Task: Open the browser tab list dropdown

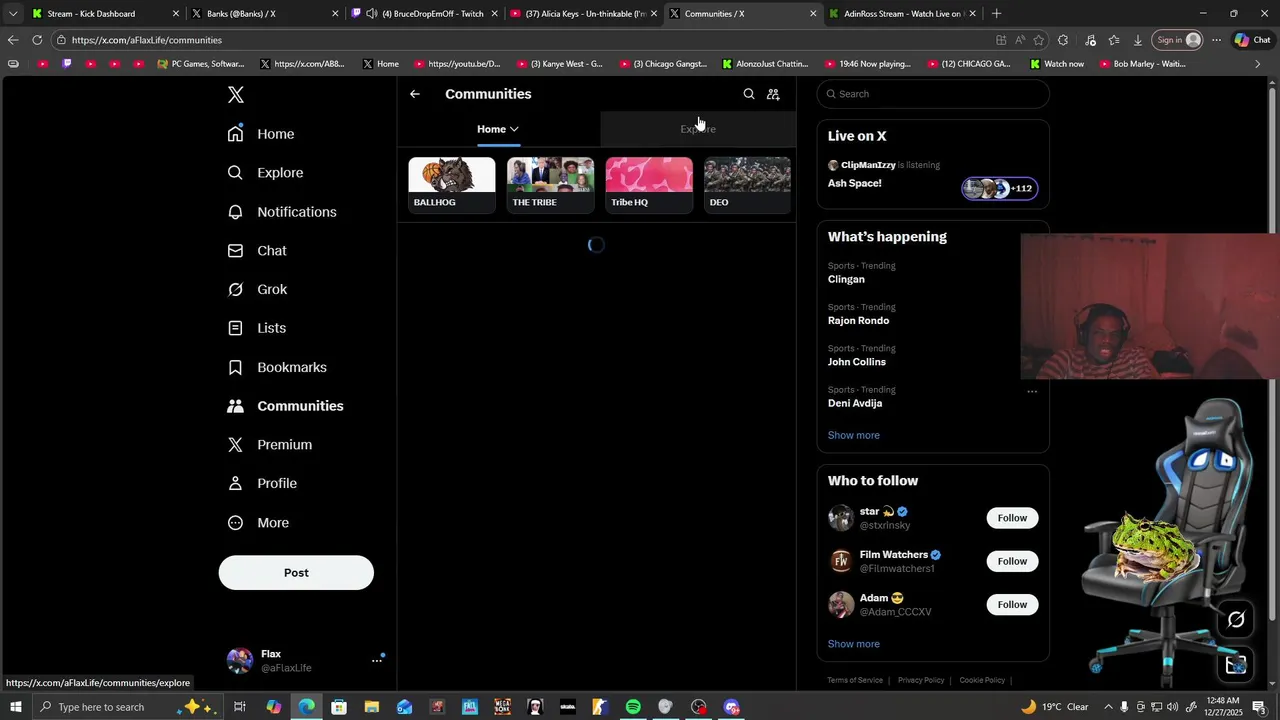Action: [12, 14]
